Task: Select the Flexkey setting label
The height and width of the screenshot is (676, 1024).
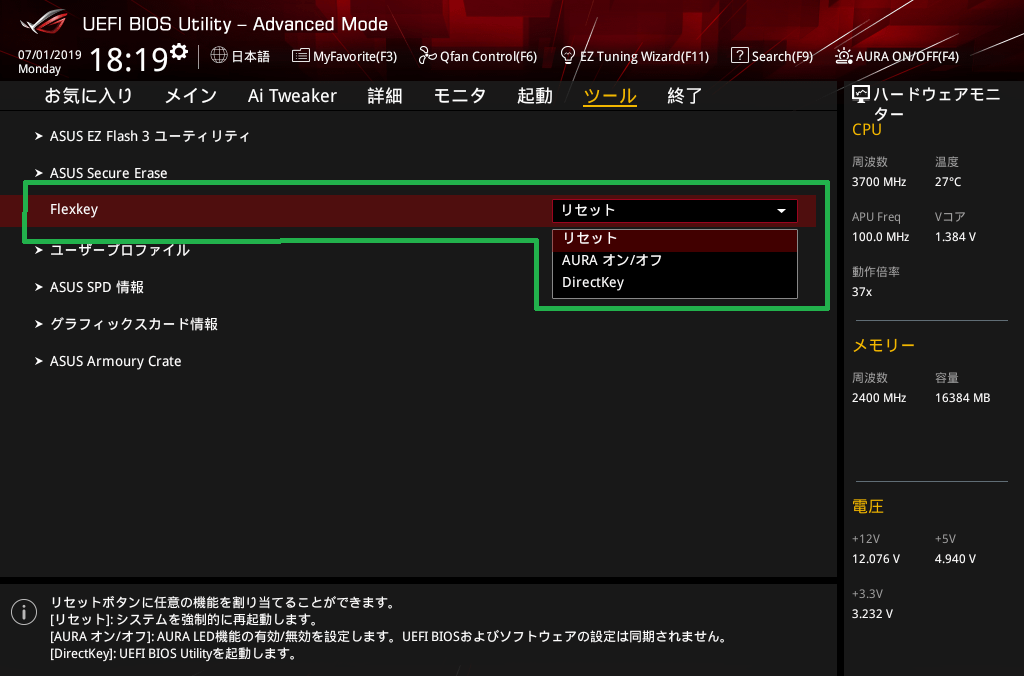Action: tap(74, 210)
